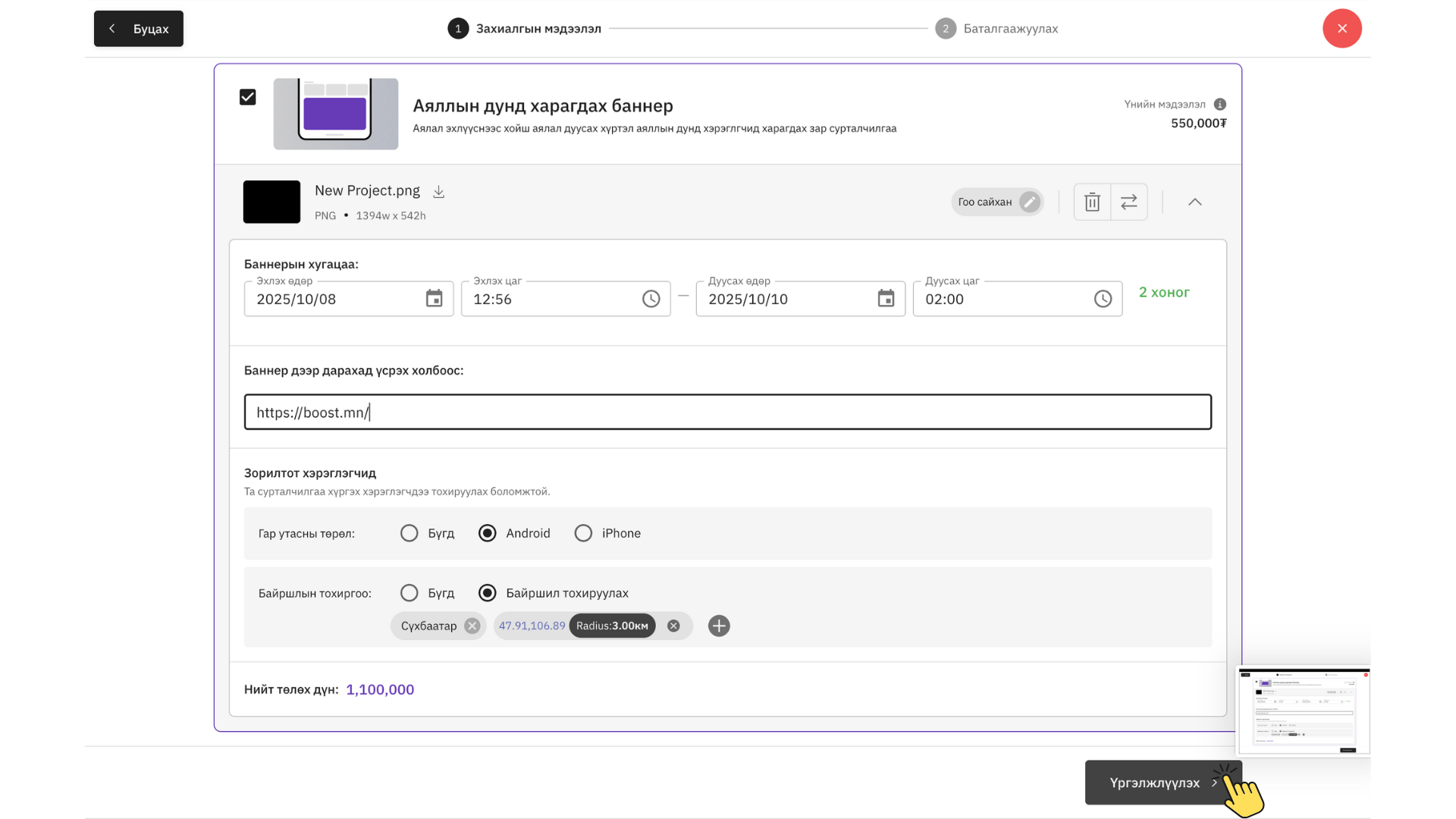Open start time clock picker
Viewport: 1456px width, 819px height.
click(651, 299)
